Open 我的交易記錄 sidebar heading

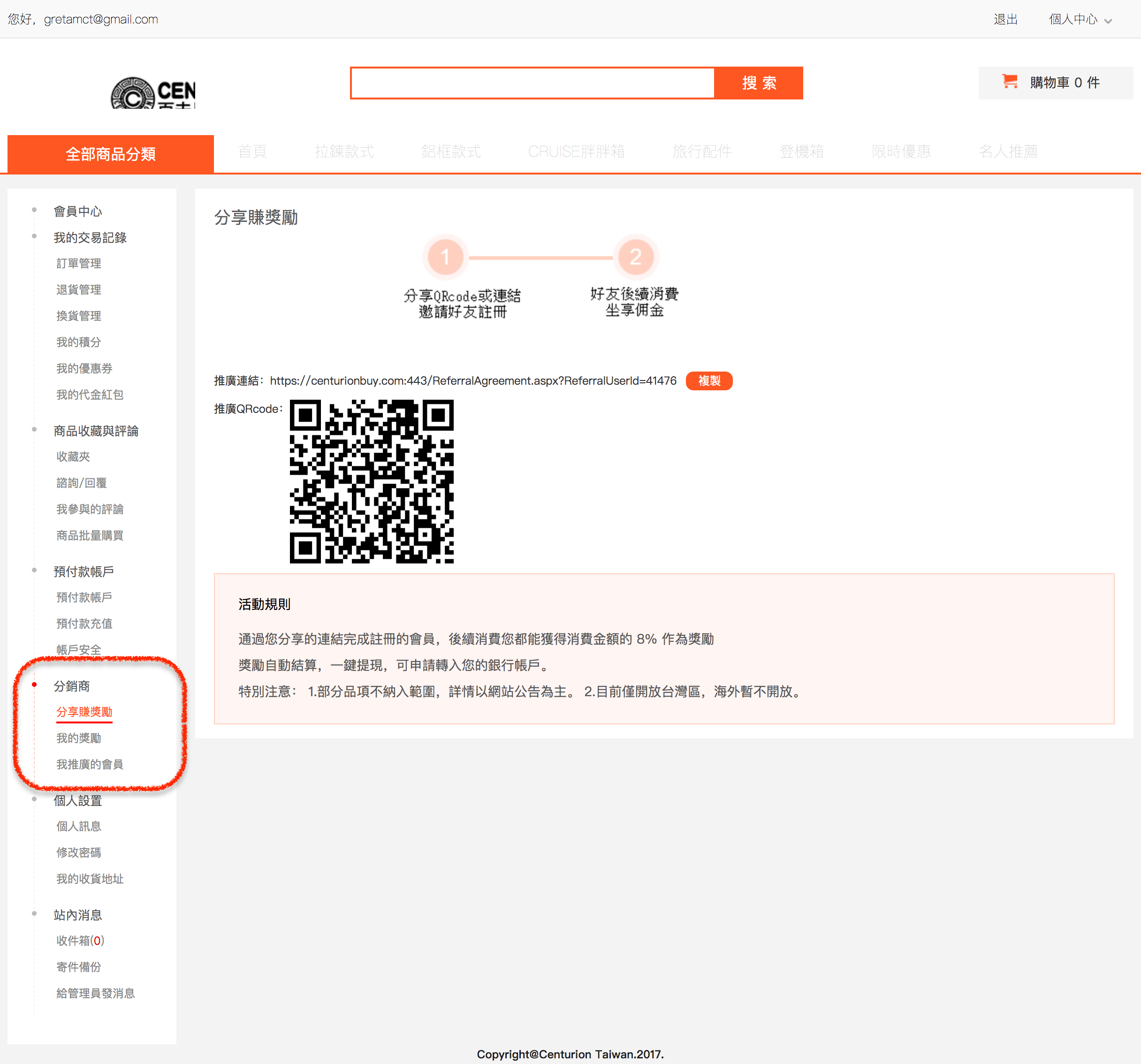90,237
